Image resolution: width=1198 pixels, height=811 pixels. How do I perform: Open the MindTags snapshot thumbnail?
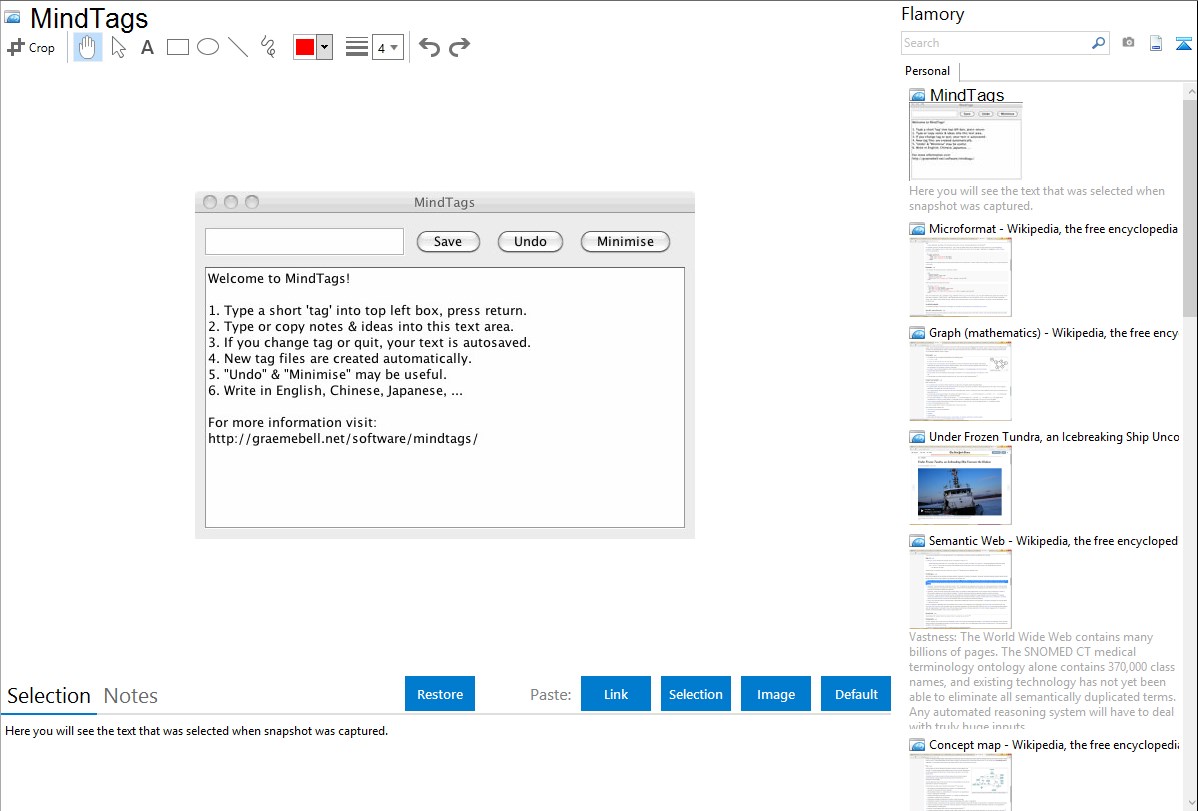[x=966, y=141]
